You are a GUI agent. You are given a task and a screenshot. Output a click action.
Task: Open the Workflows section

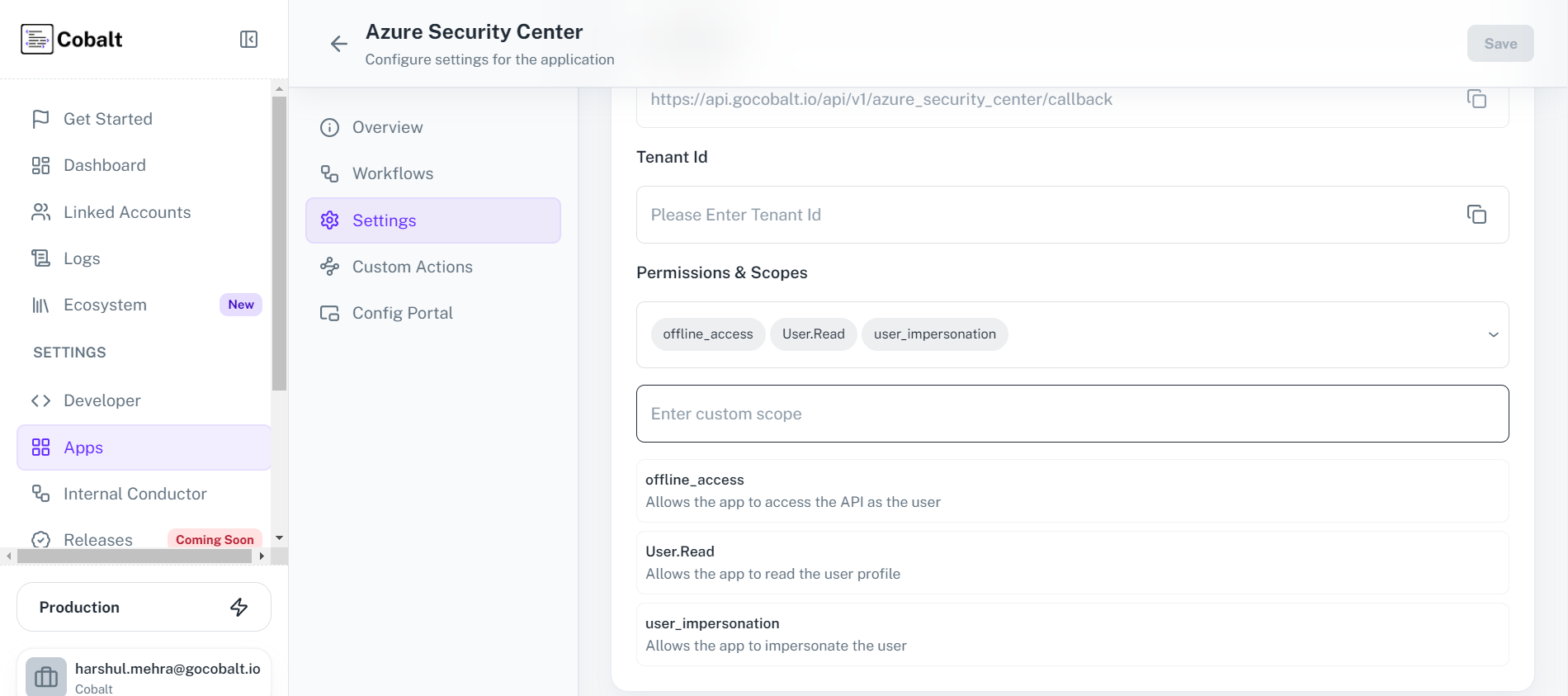click(433, 173)
